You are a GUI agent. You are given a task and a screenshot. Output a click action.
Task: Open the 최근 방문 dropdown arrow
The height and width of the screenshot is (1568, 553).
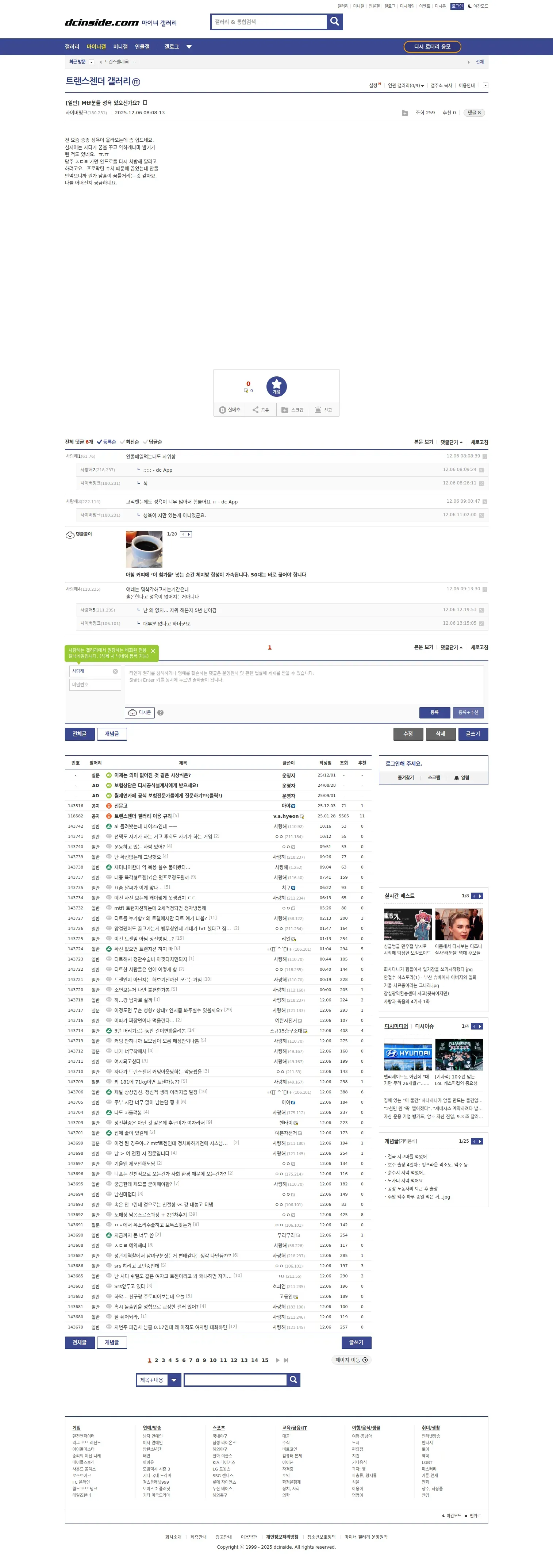pyautogui.click(x=91, y=62)
